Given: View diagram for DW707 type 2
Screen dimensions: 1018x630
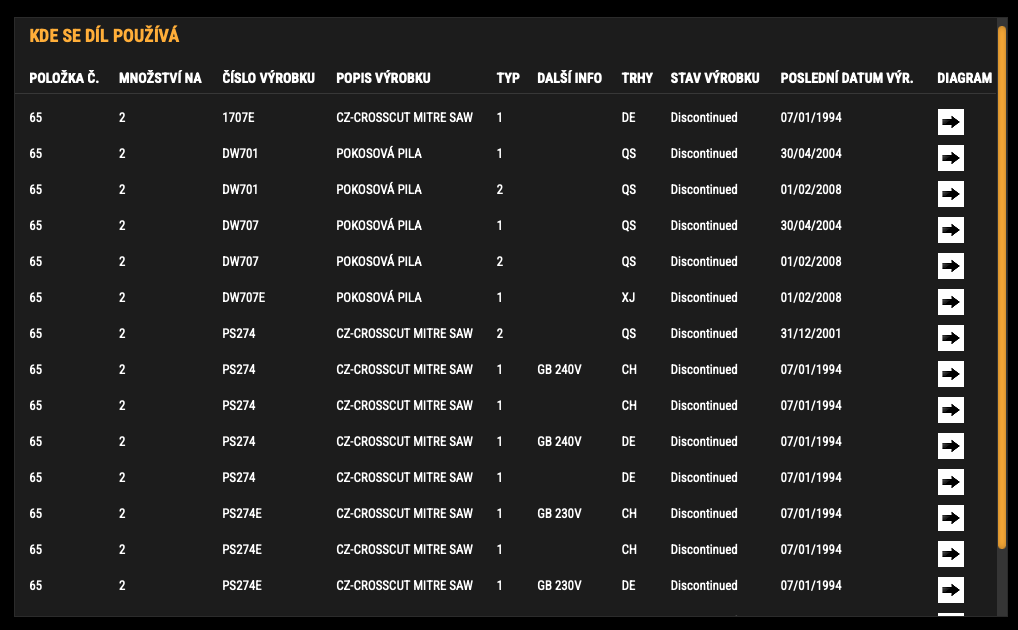Looking at the screenshot, I should [950, 266].
